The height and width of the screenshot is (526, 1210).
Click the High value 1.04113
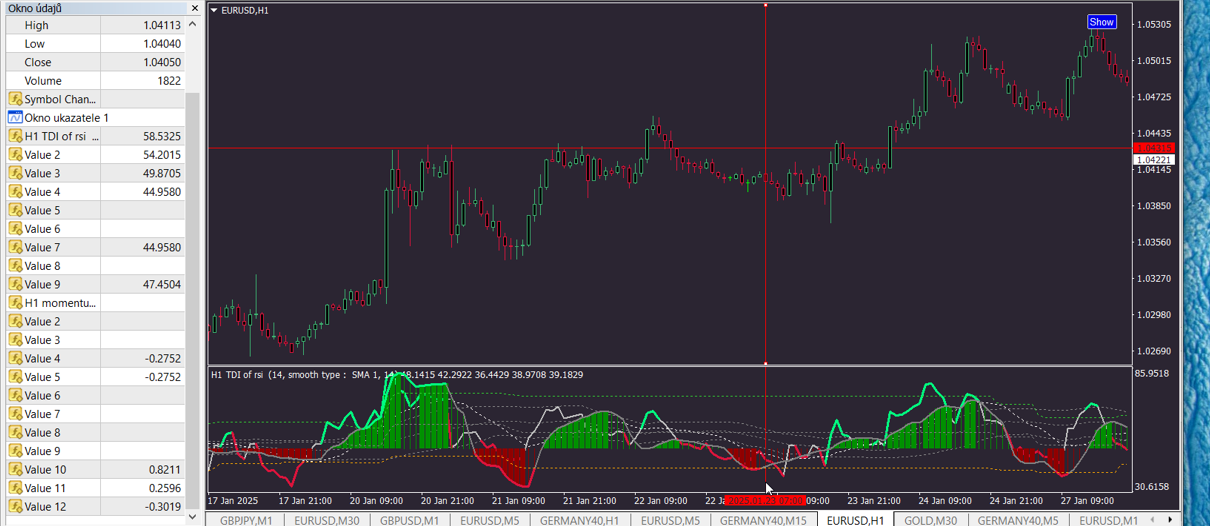point(161,25)
